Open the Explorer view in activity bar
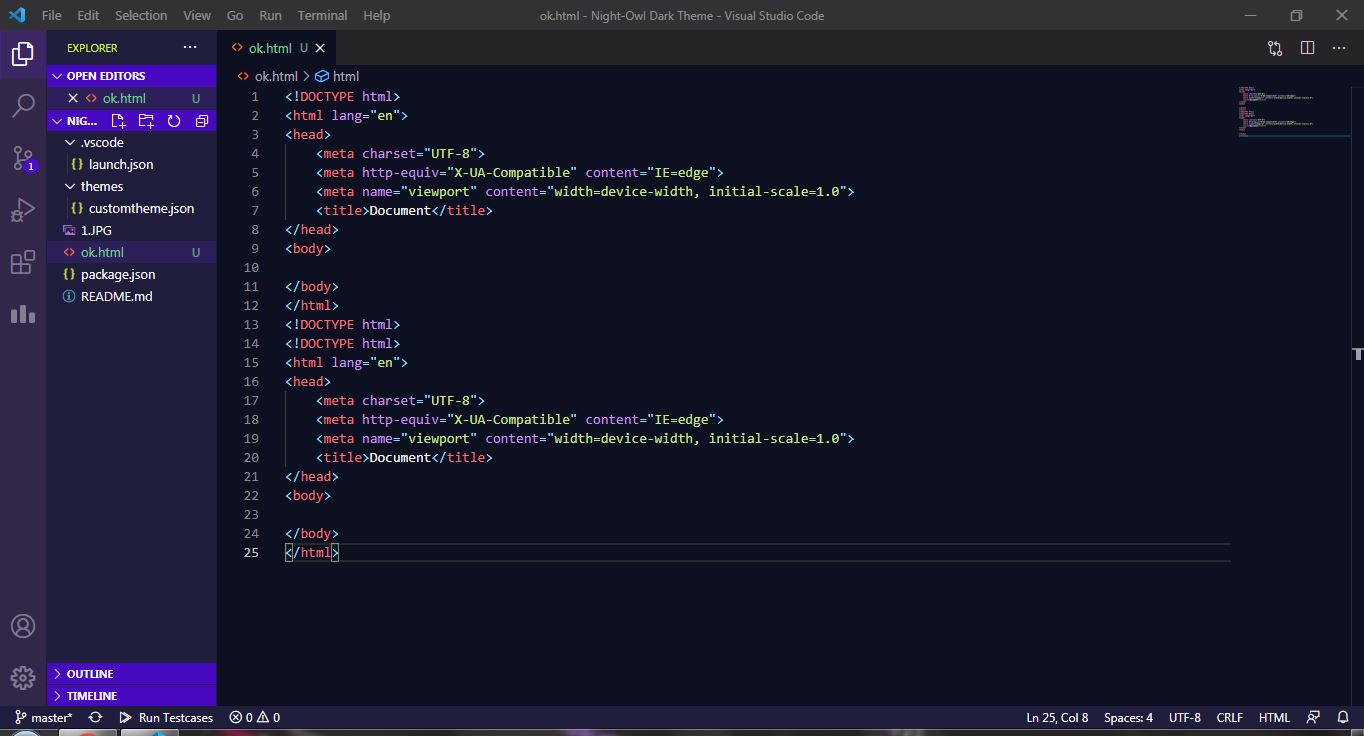This screenshot has height=736, width=1364. click(23, 53)
